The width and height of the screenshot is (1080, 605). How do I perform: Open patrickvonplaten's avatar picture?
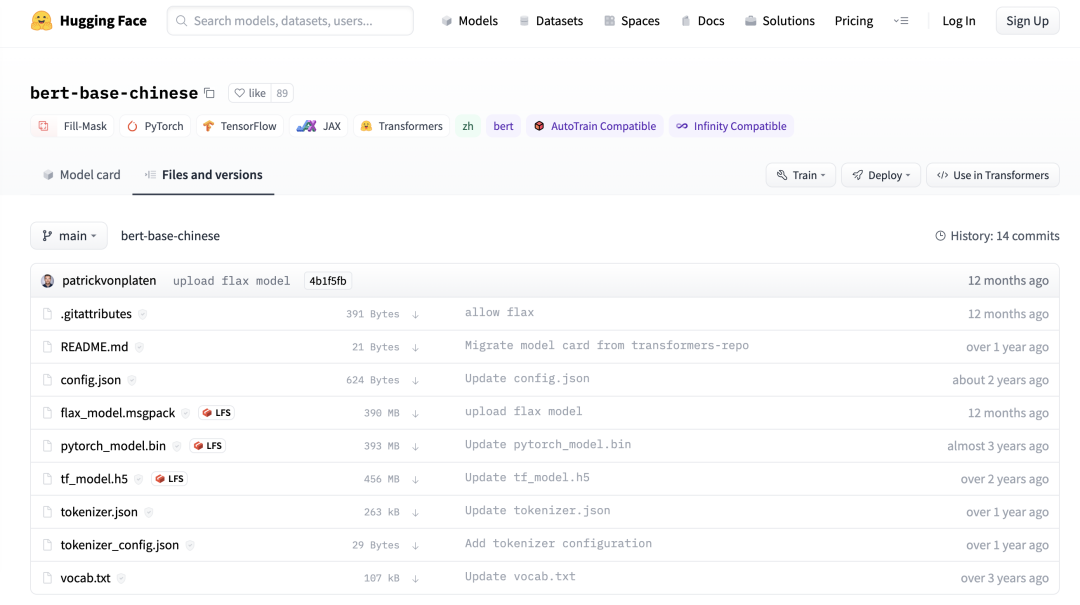48,280
